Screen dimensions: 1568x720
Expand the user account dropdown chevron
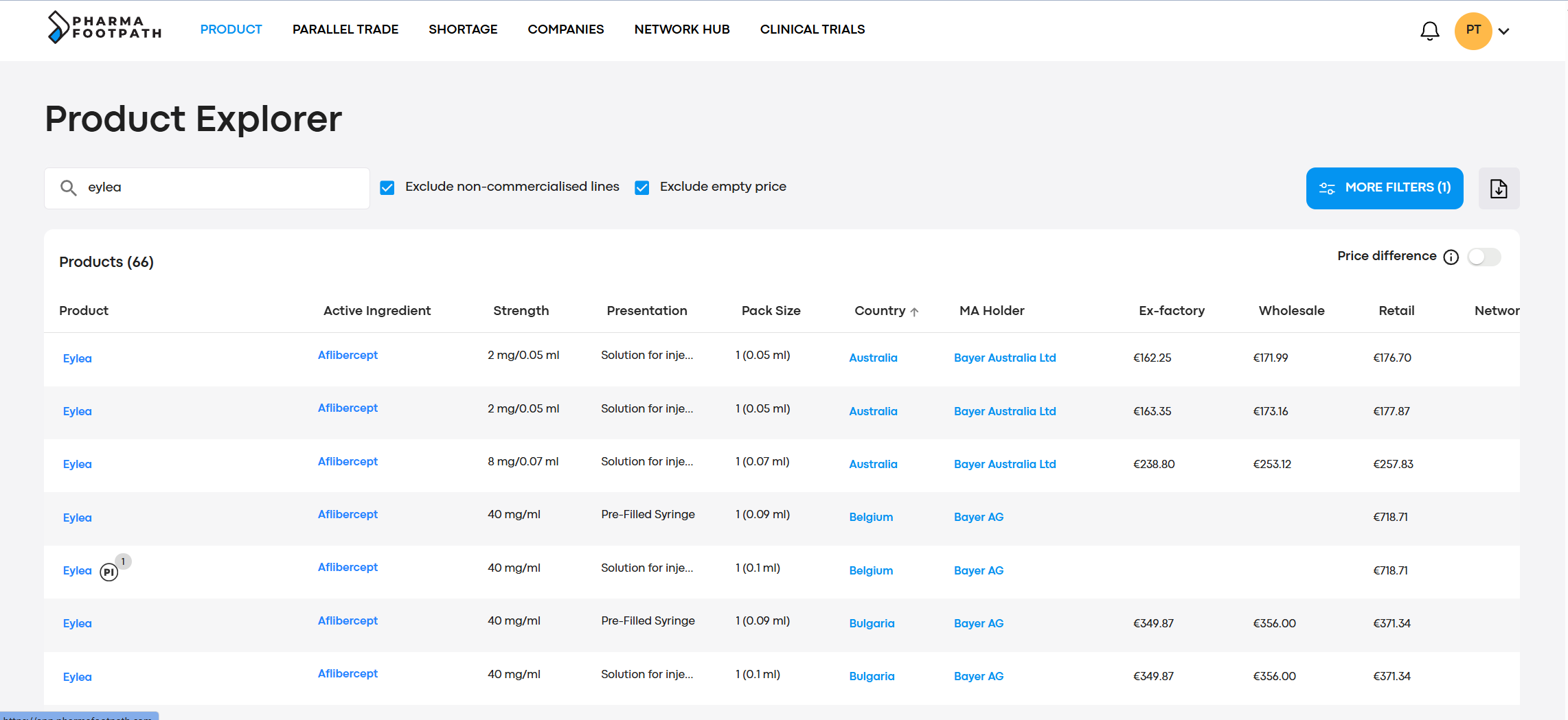[x=1504, y=31]
